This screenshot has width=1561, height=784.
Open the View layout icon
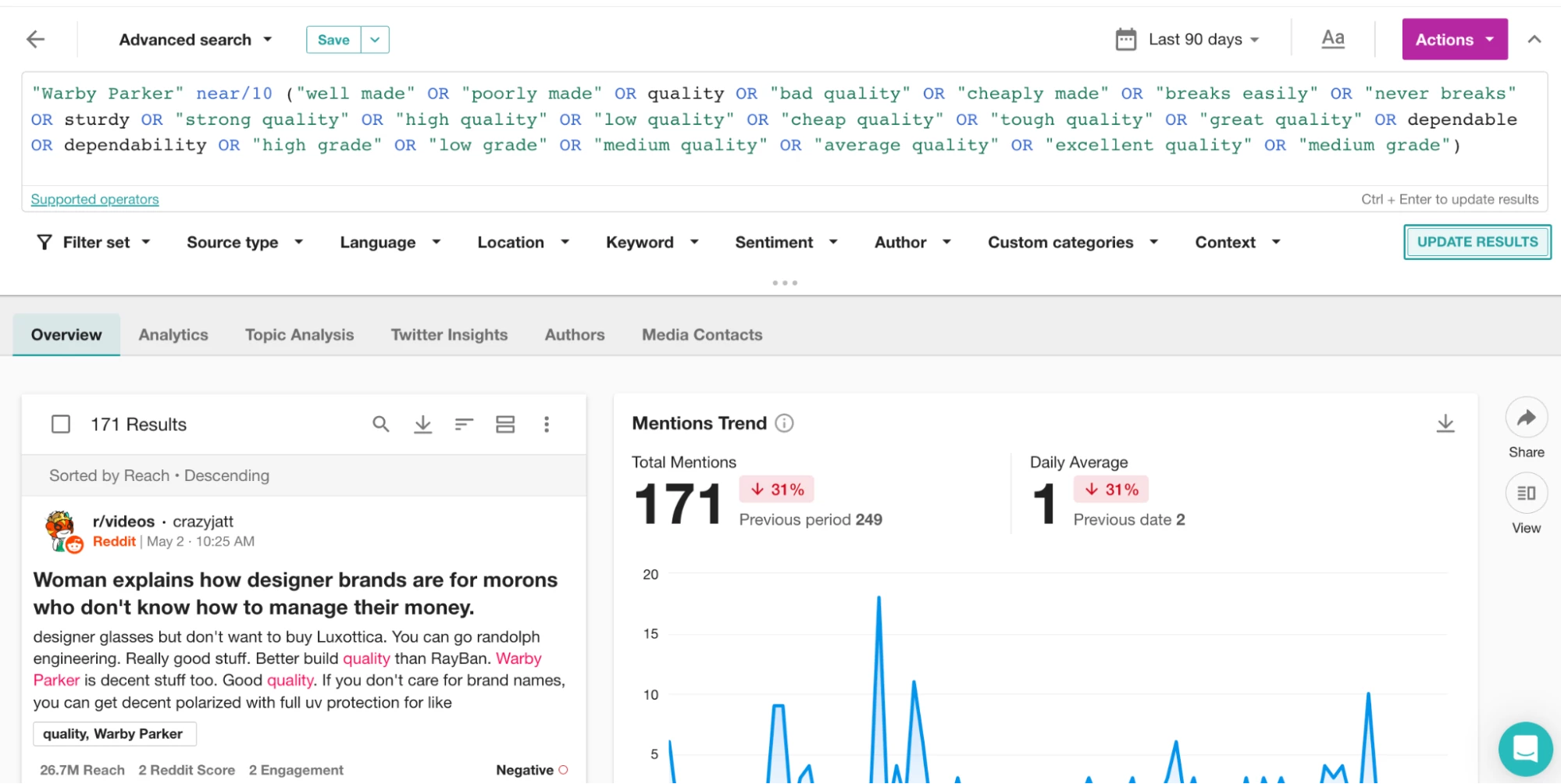pos(1526,494)
